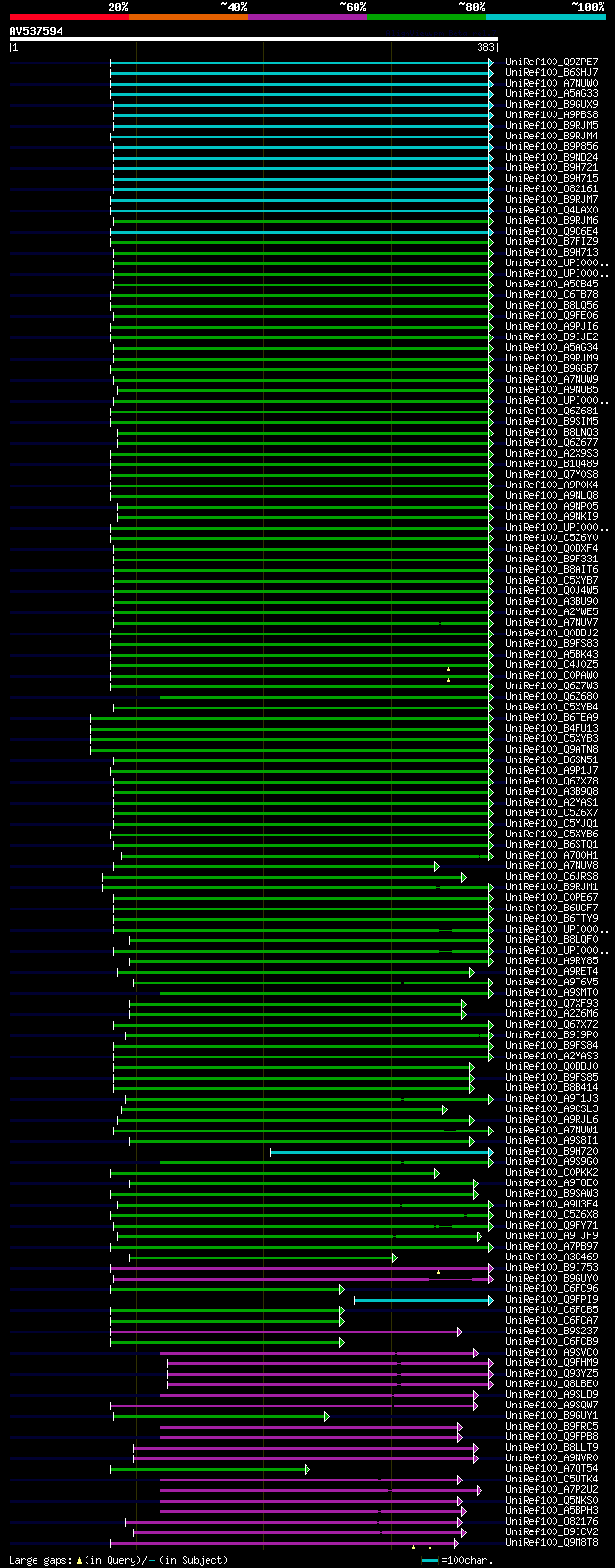
Task: Select the short green bar for UniRef100_C6FCB9
Action: point(227,1342)
